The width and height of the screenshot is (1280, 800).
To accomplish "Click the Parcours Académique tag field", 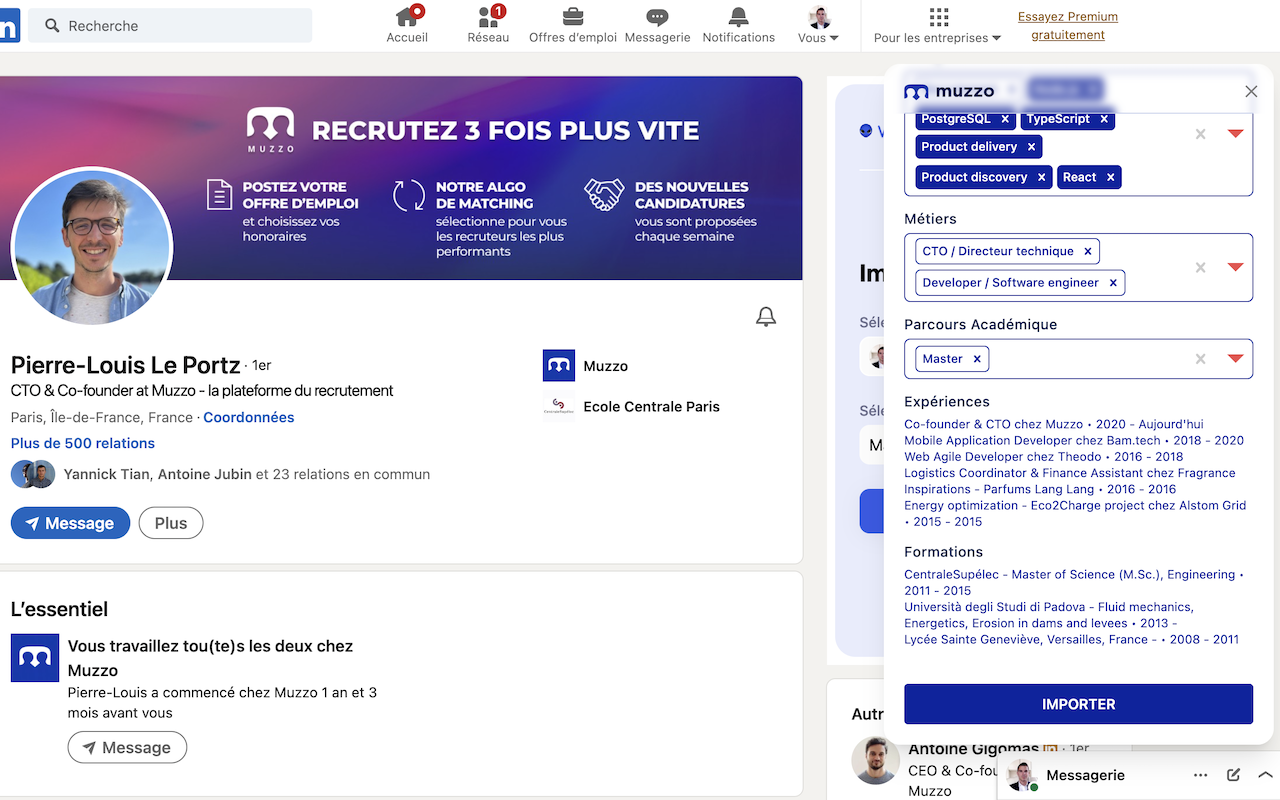I will coord(1078,359).
